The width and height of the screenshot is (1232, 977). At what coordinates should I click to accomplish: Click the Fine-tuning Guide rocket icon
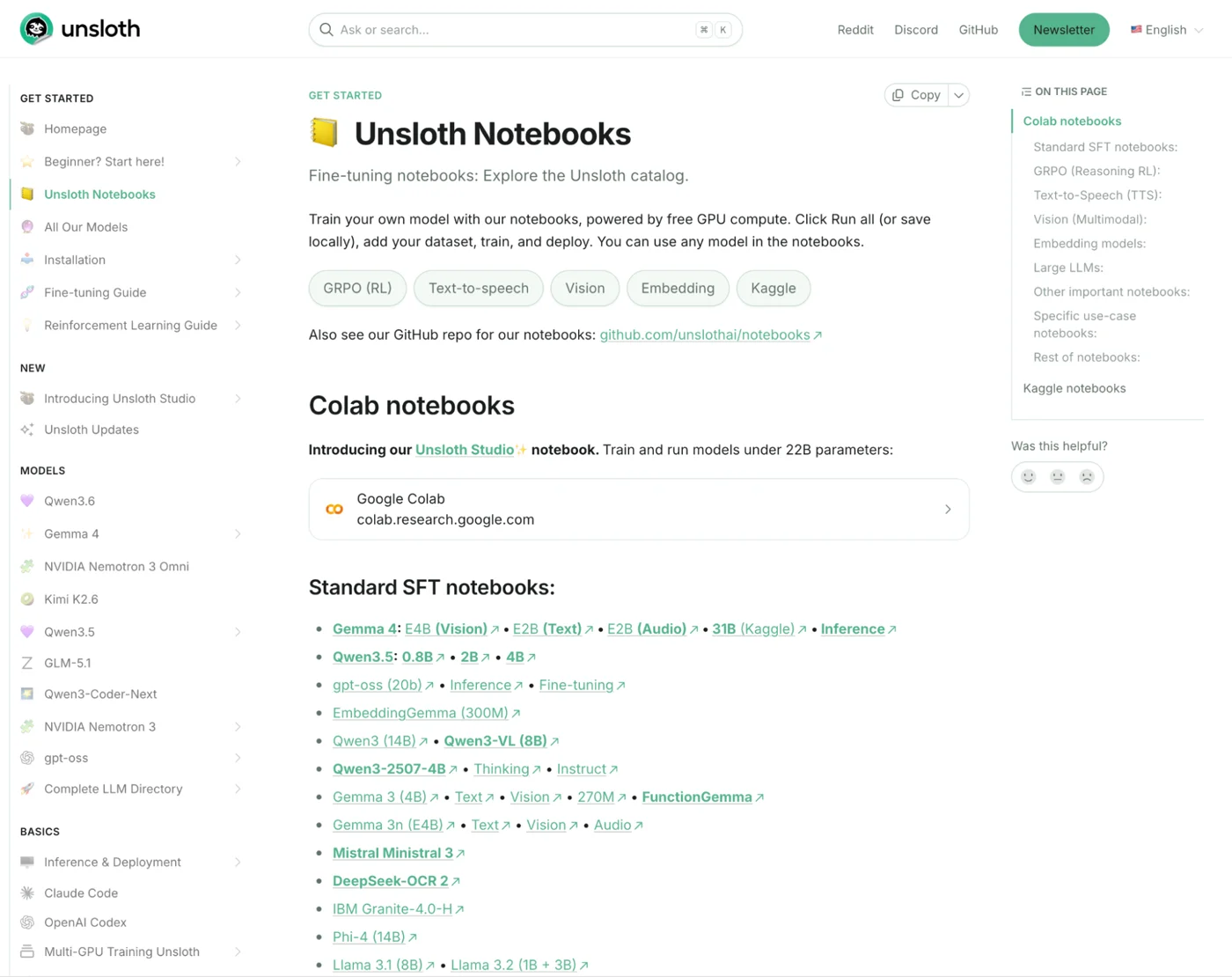tap(27, 292)
